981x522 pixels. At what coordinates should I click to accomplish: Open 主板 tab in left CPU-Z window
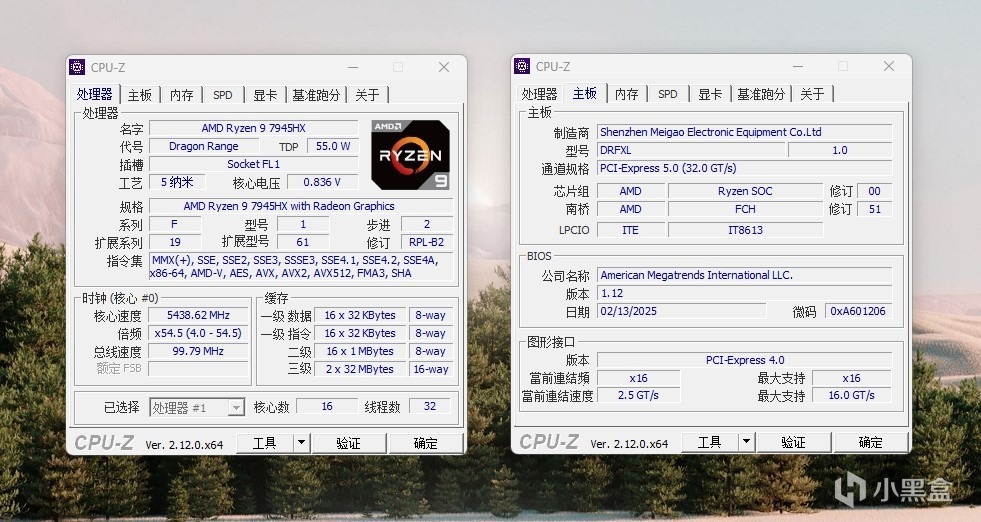click(x=140, y=95)
